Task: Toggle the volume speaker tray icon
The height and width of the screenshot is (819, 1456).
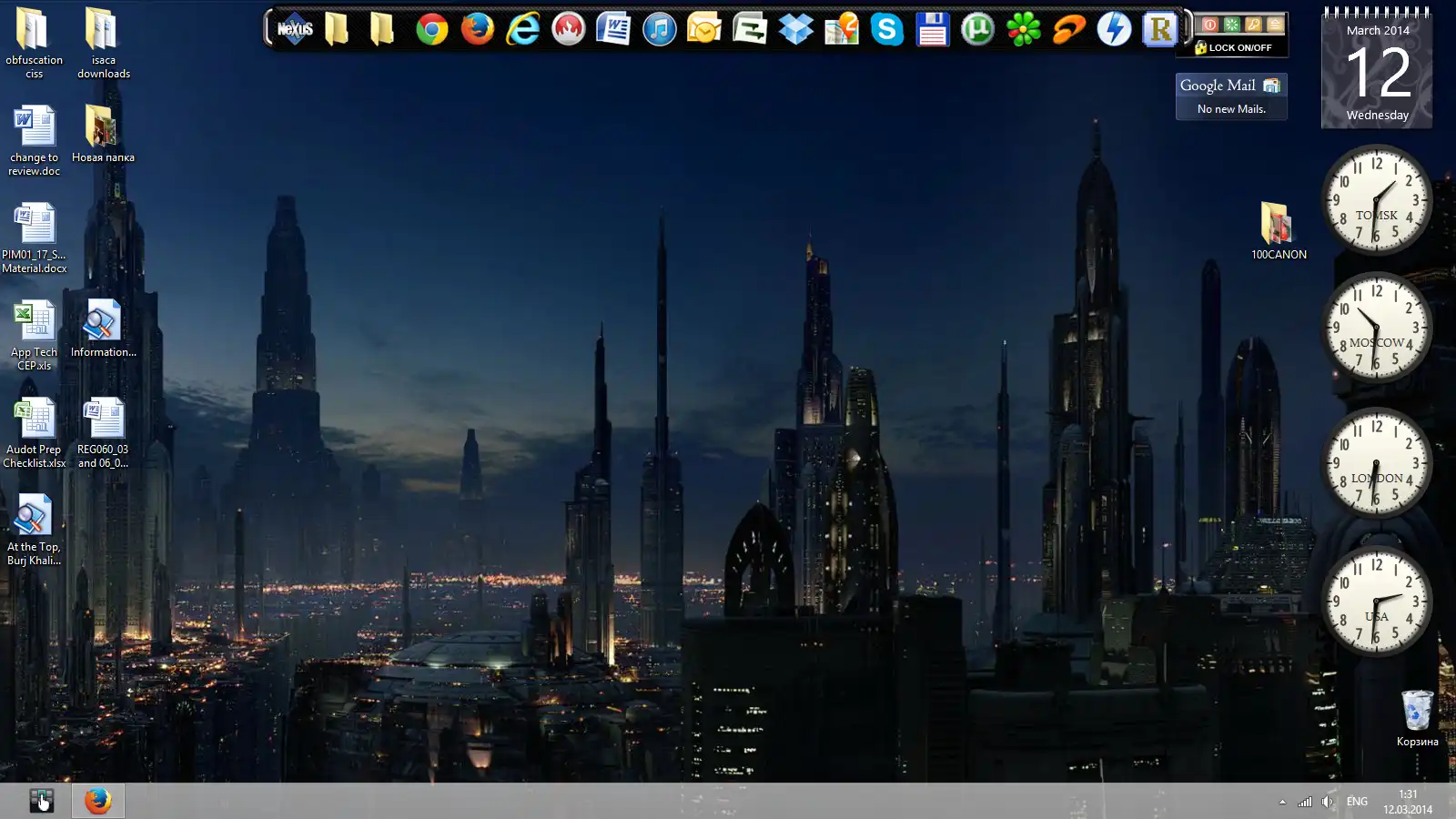Action: tap(1328, 802)
